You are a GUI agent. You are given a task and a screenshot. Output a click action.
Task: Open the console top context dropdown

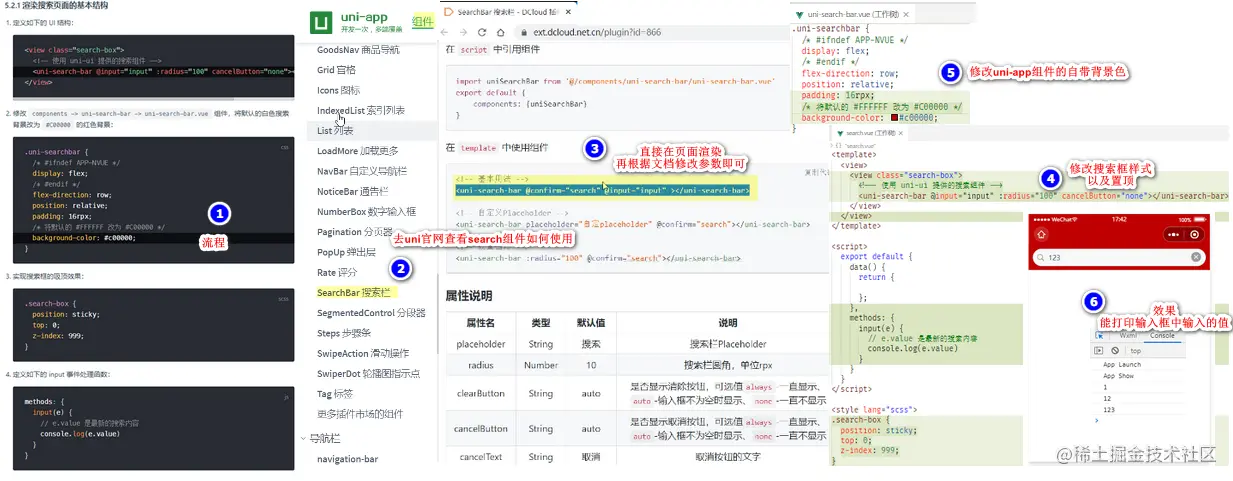pyautogui.click(x=1136, y=350)
